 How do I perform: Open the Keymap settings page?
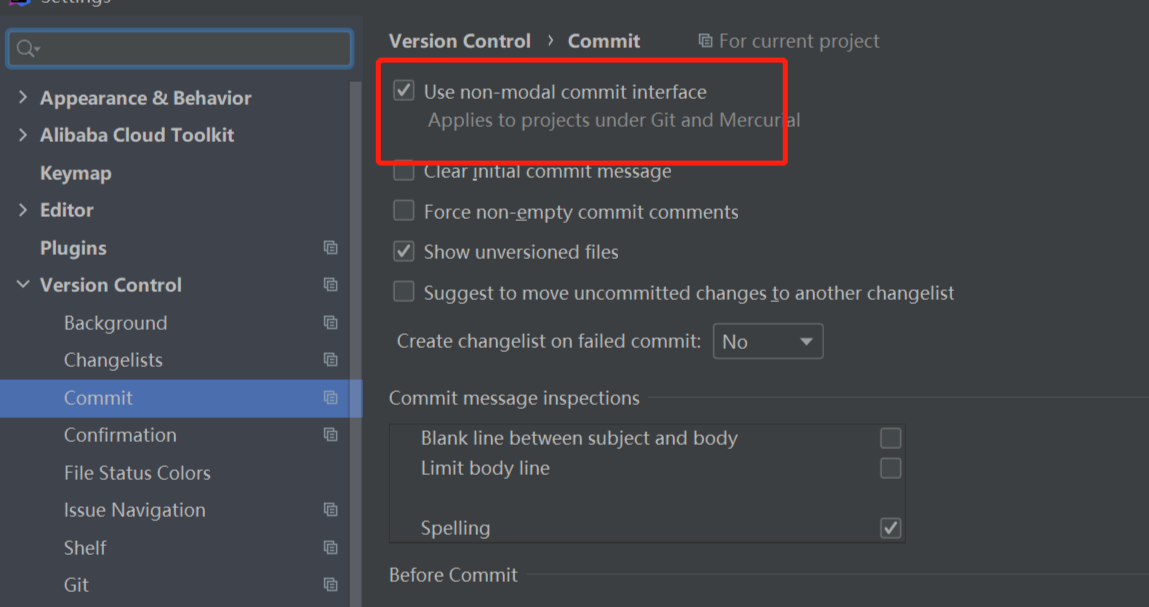pos(75,173)
